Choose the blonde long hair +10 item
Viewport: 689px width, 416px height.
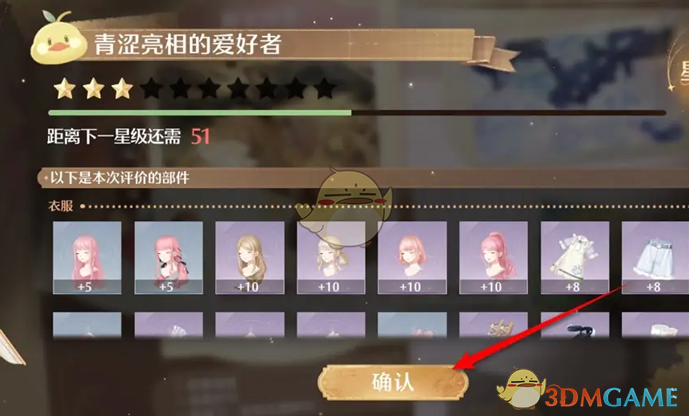coord(250,257)
